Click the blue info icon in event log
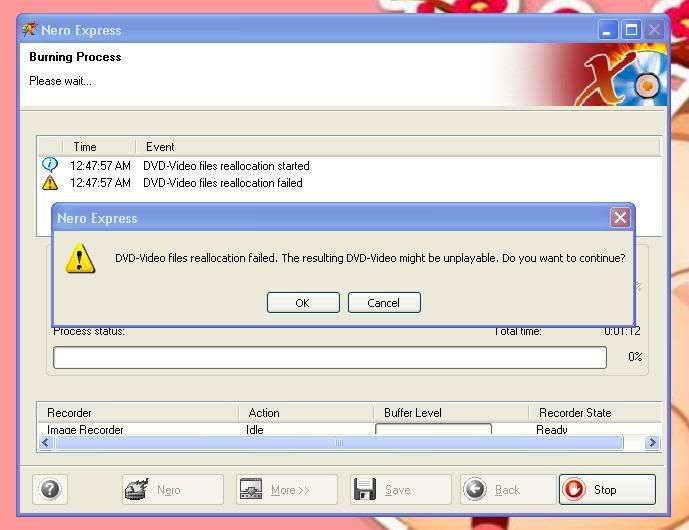 click(x=50, y=165)
